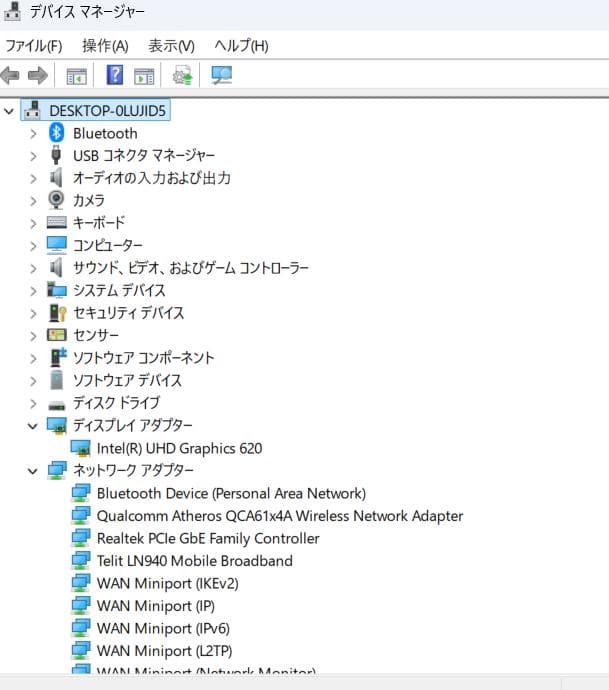Image resolution: width=609 pixels, height=690 pixels.
Task: Click the ソフトウェア デバイス icon
Action: coord(57,380)
